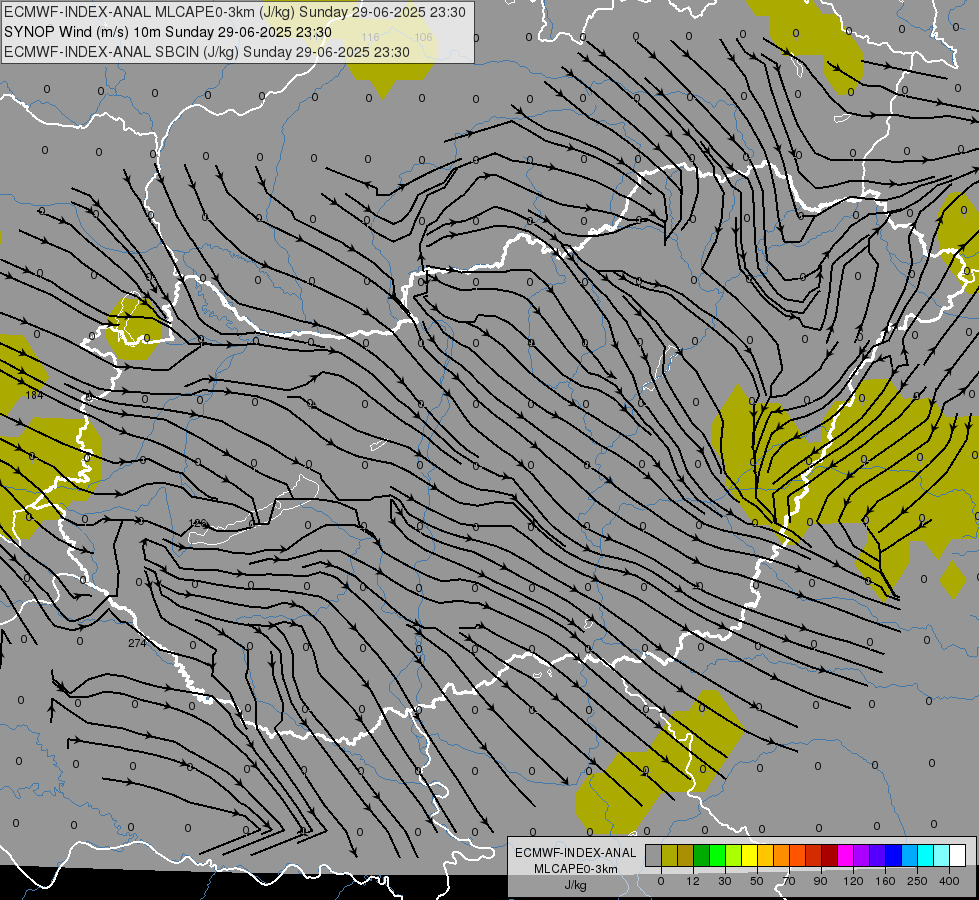Click the legend tick value 250
Image resolution: width=979 pixels, height=900 pixels.
[917, 881]
